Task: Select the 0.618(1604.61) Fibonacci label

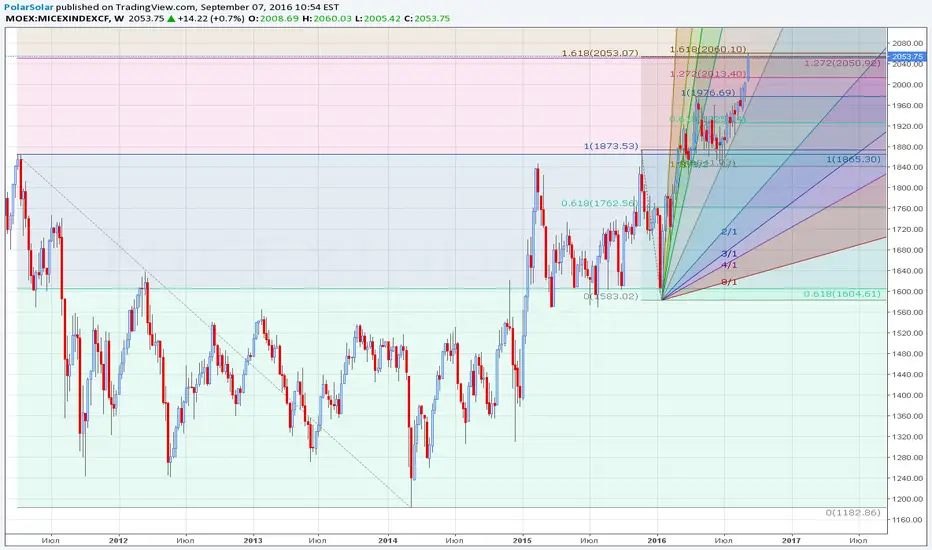Action: (842, 294)
